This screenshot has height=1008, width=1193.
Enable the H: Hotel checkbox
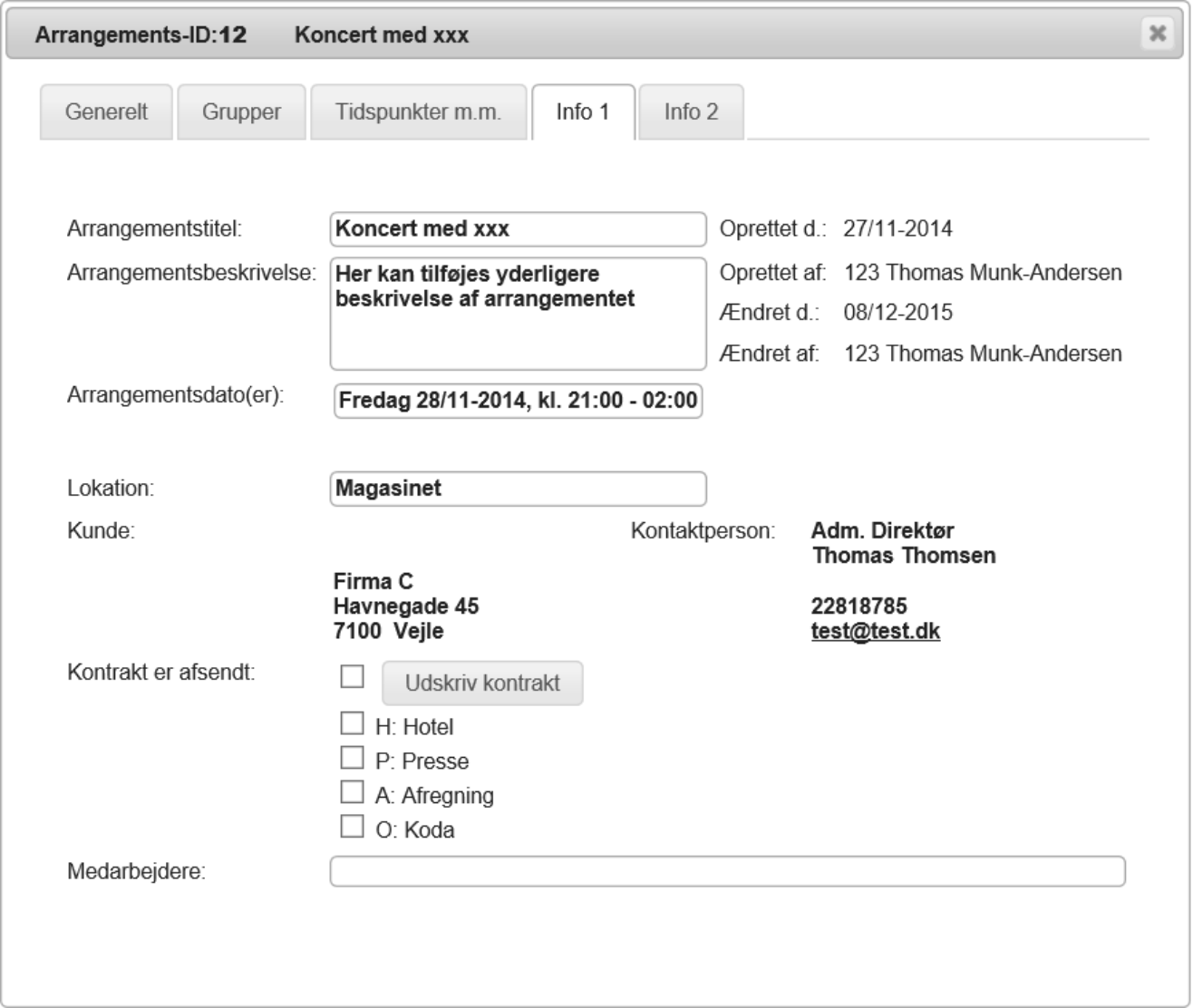click(x=352, y=723)
